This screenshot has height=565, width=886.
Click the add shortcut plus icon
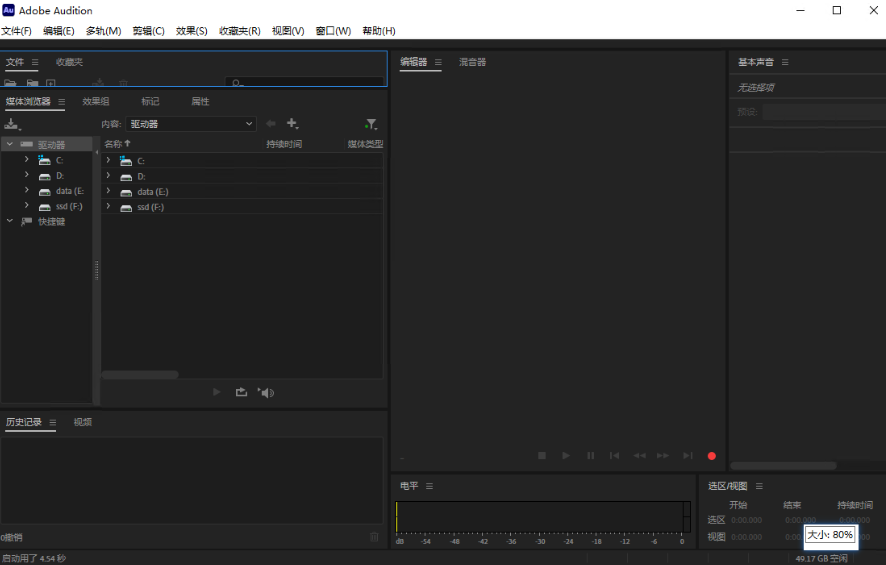pyautogui.click(x=292, y=123)
